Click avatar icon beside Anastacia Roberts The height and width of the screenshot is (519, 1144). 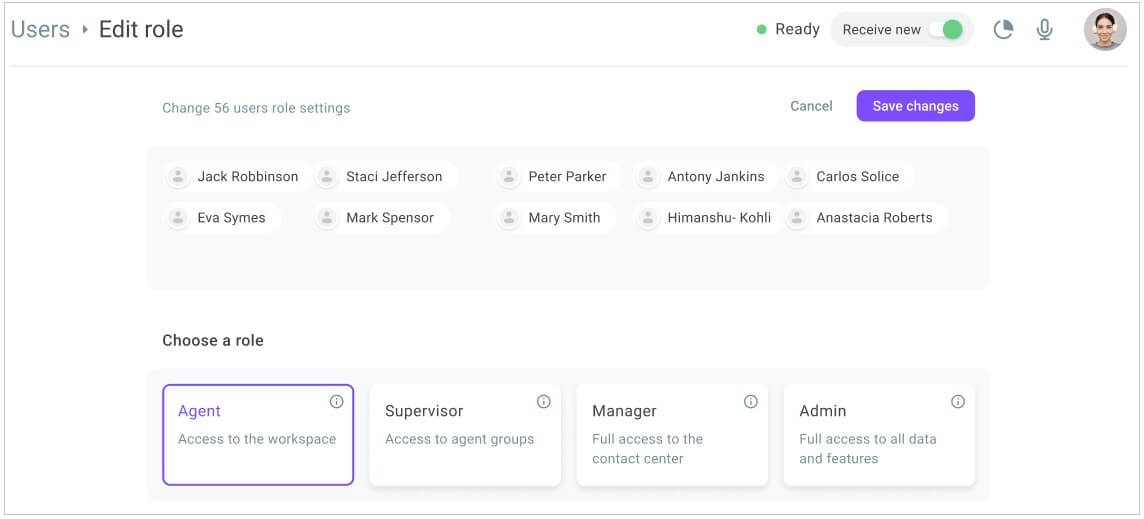797,218
